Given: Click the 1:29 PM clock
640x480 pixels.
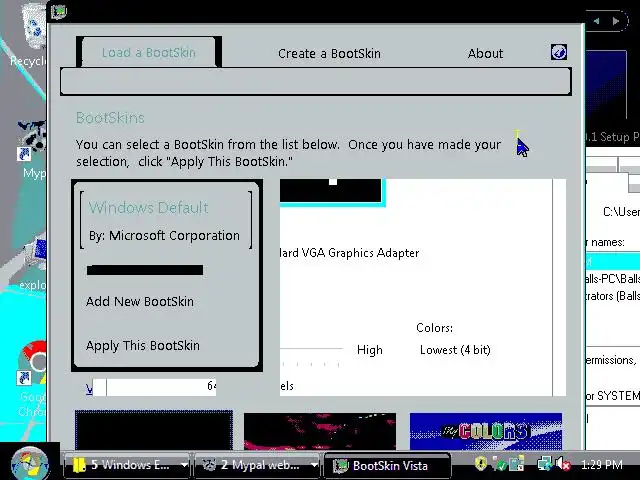Looking at the screenshot, I should tap(601, 465).
